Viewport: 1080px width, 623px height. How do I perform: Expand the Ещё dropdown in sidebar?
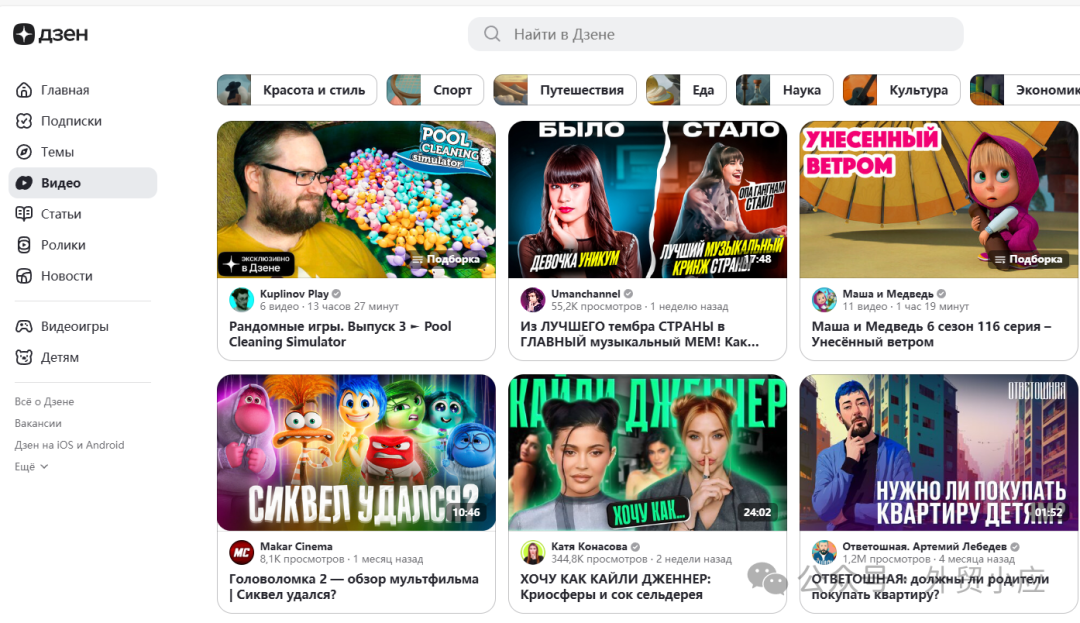pos(31,467)
